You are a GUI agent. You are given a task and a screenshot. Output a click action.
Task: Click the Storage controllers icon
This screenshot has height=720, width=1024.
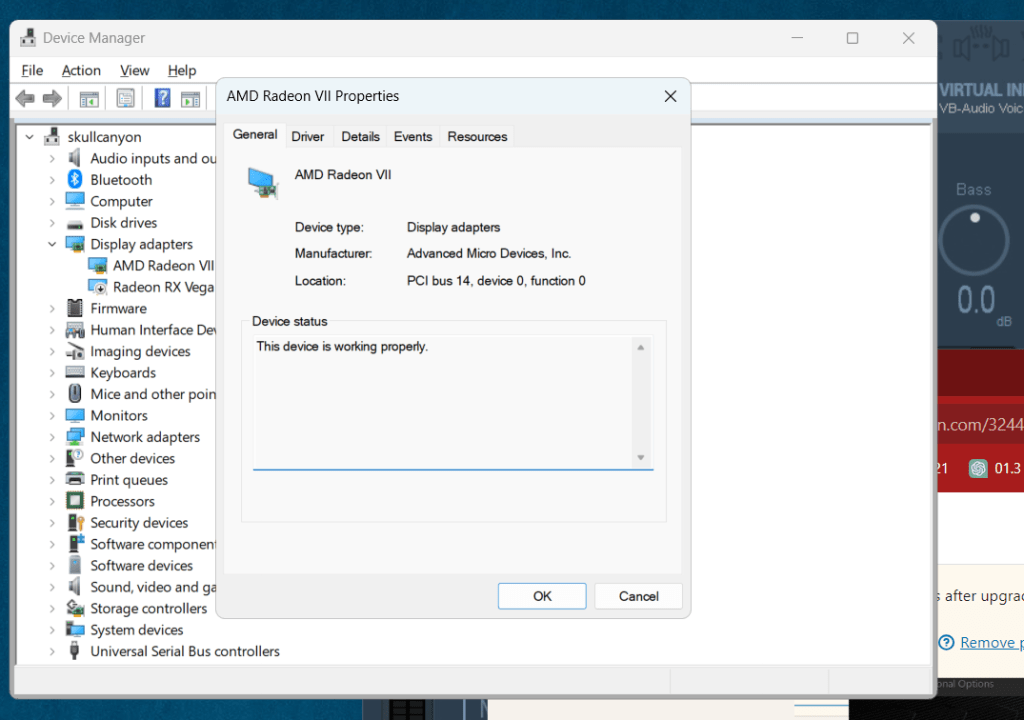tap(75, 608)
